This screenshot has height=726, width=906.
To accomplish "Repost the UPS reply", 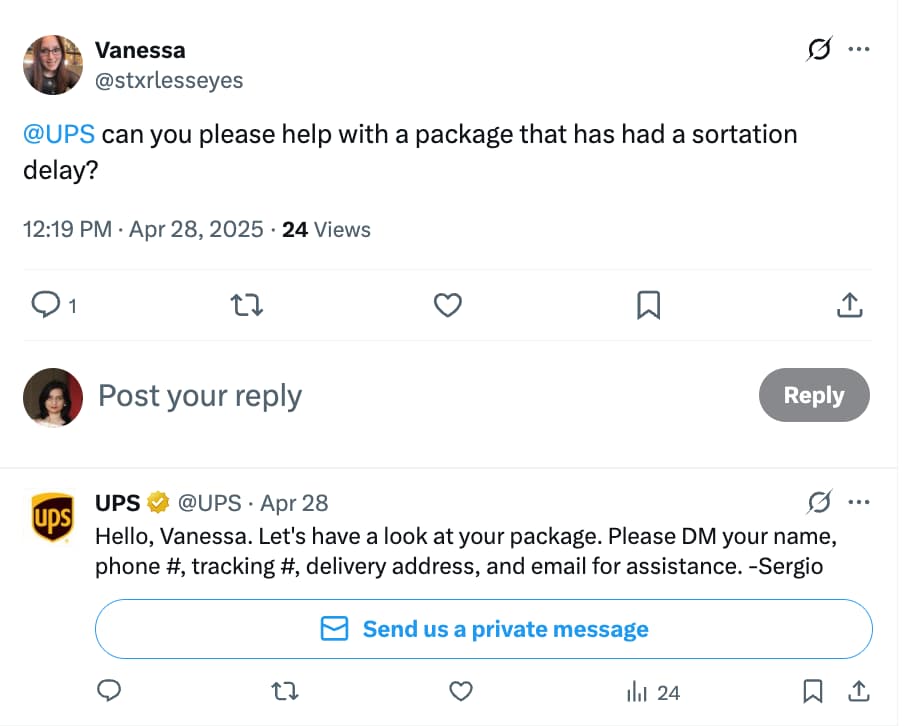I will click(284, 691).
